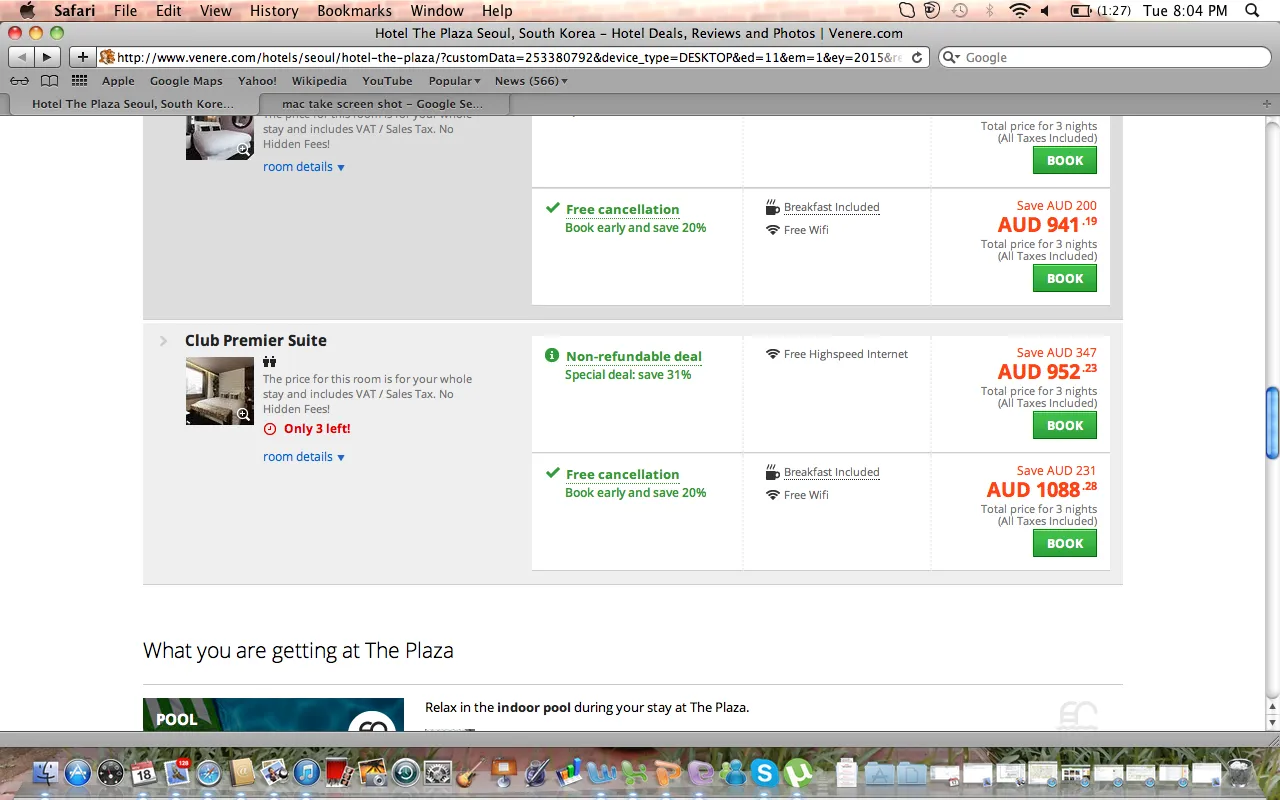Viewport: 1280px width, 800px height.
Task: Click Breakfast Included in AUD 941 row
Action: pos(832,207)
